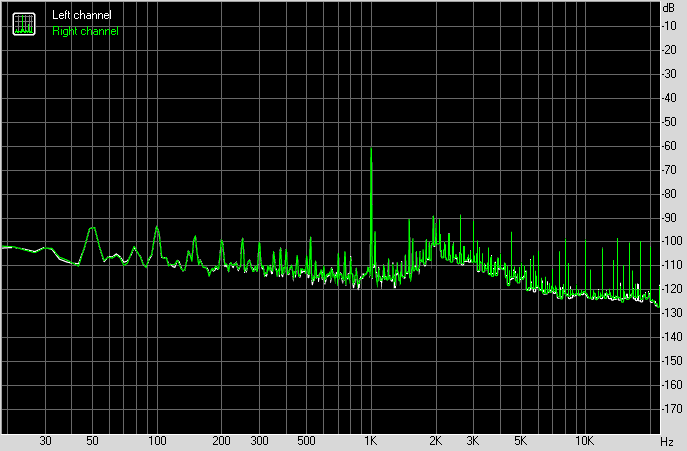This screenshot has width=687, height=451.
Task: Click the 3K frequency axis label
Action: pos(473,441)
